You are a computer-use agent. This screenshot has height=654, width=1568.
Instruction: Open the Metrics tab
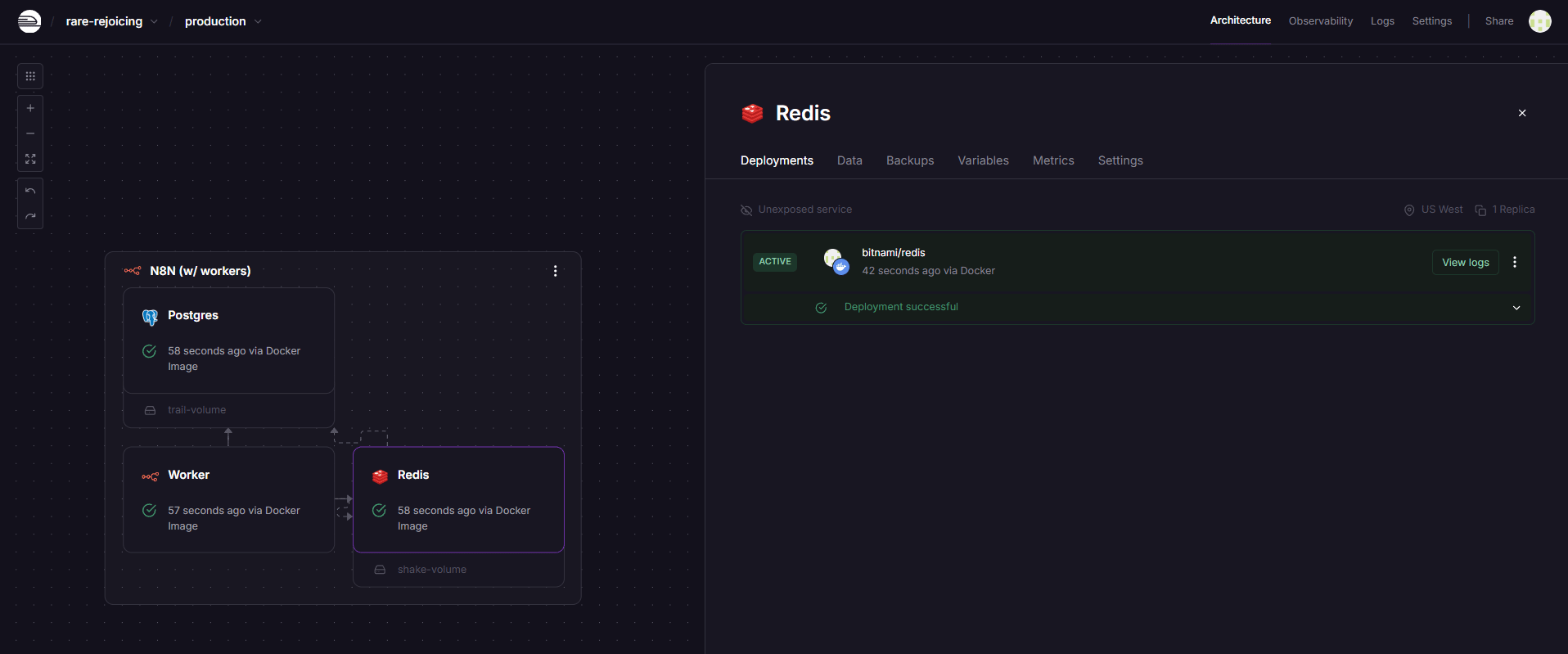click(x=1053, y=160)
